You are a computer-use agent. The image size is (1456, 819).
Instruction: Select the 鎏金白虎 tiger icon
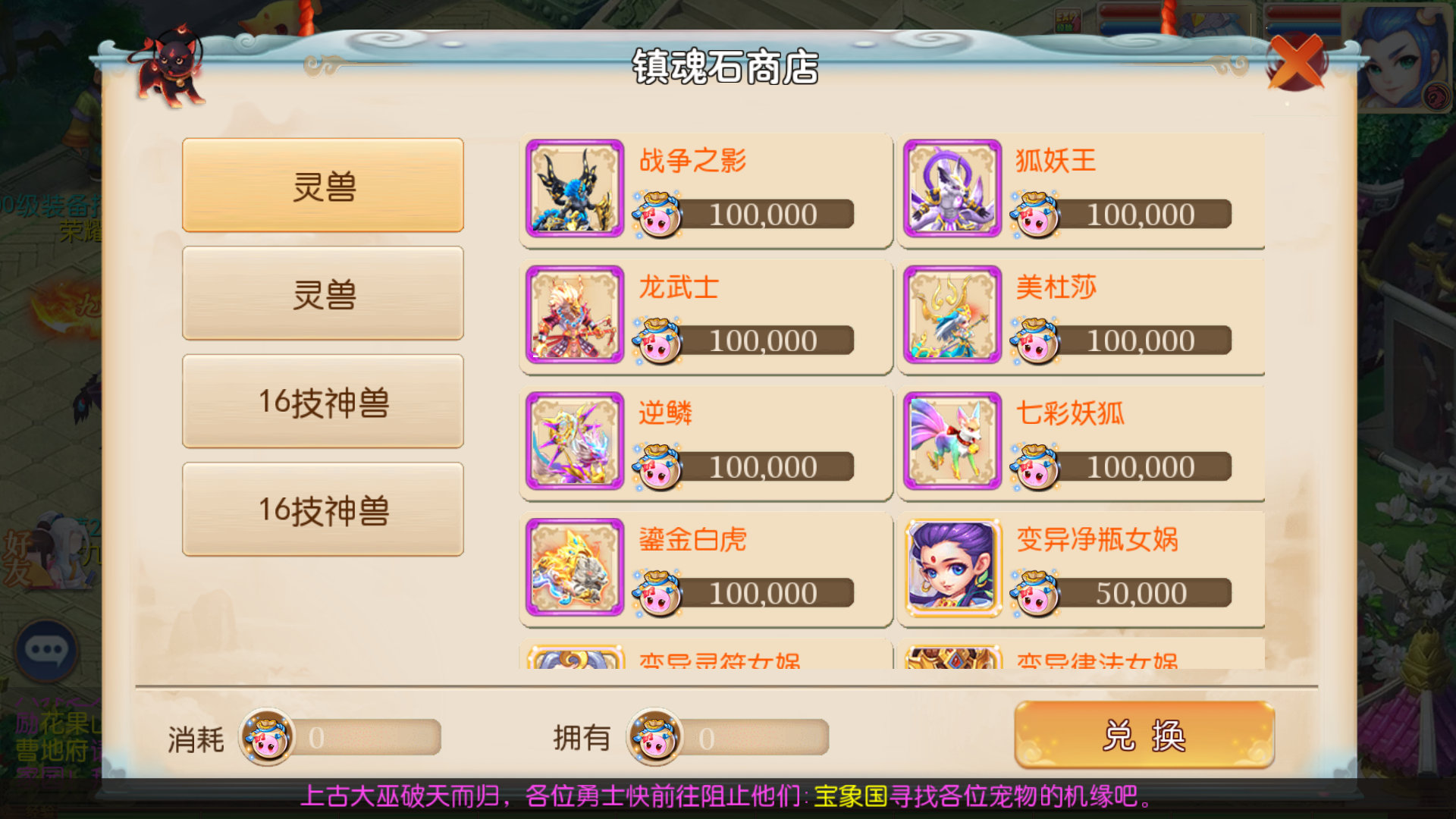click(575, 567)
